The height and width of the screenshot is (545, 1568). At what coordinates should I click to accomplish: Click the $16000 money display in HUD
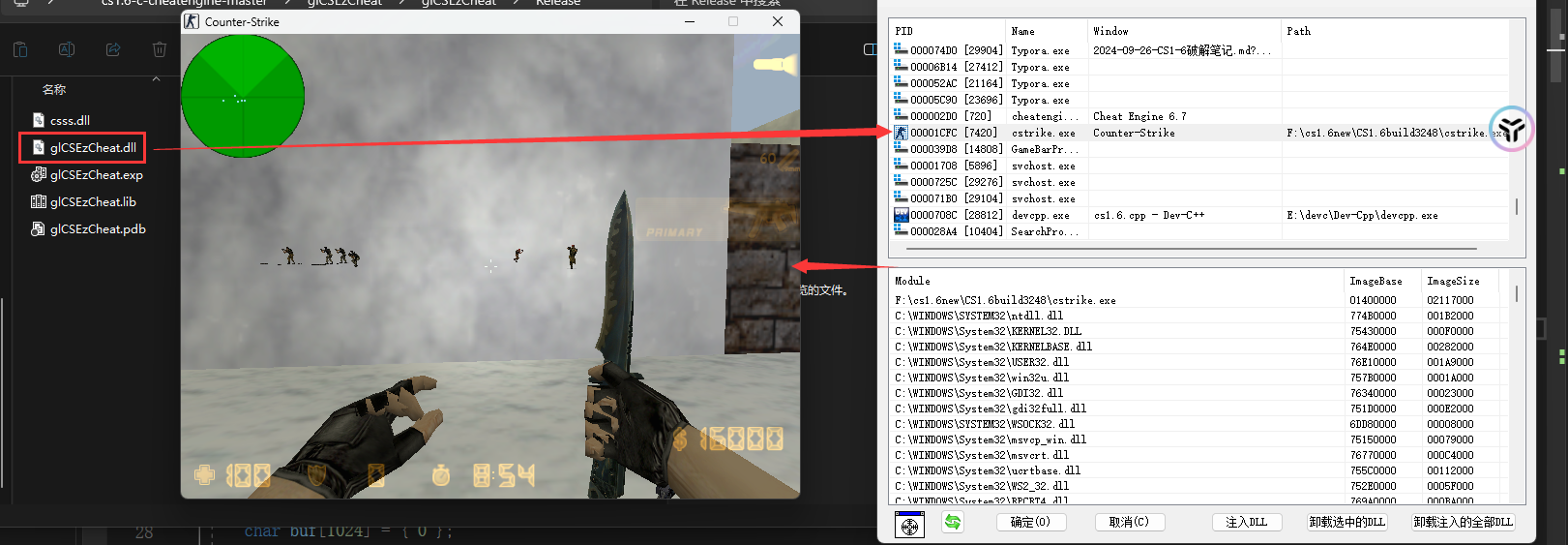pyautogui.click(x=728, y=439)
